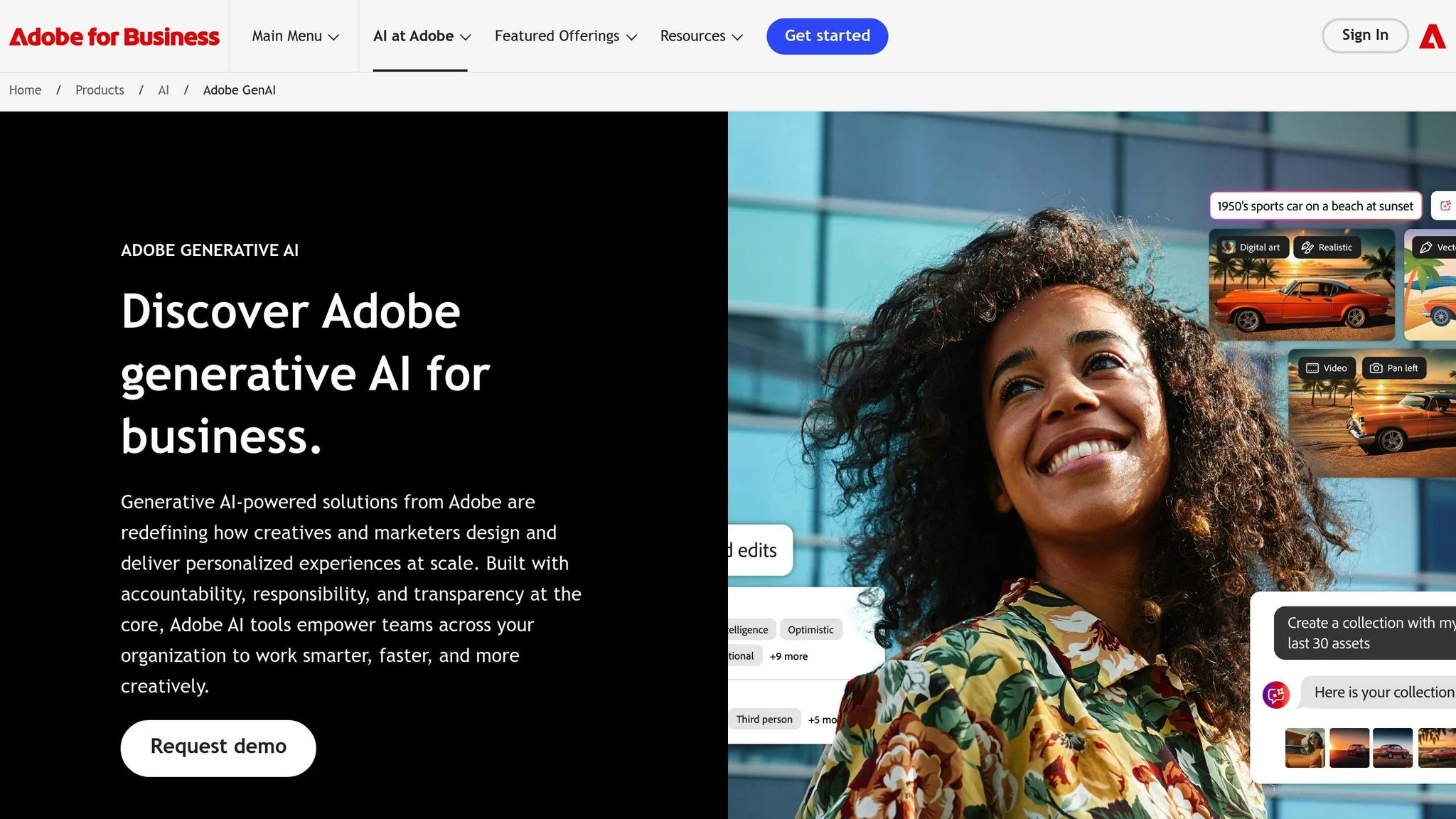Open the Products breadcrumb link
Image resolution: width=1456 pixels, height=819 pixels.
click(100, 90)
